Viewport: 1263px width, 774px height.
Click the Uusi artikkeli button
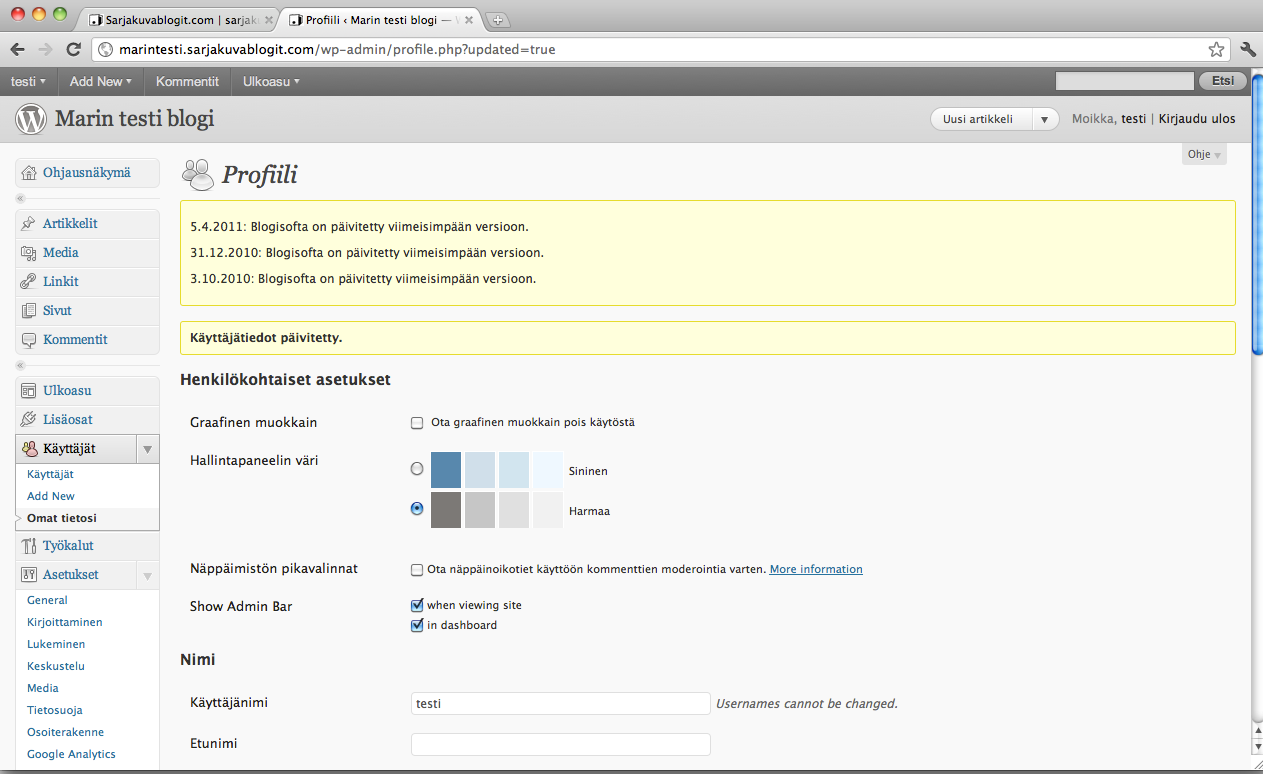981,119
